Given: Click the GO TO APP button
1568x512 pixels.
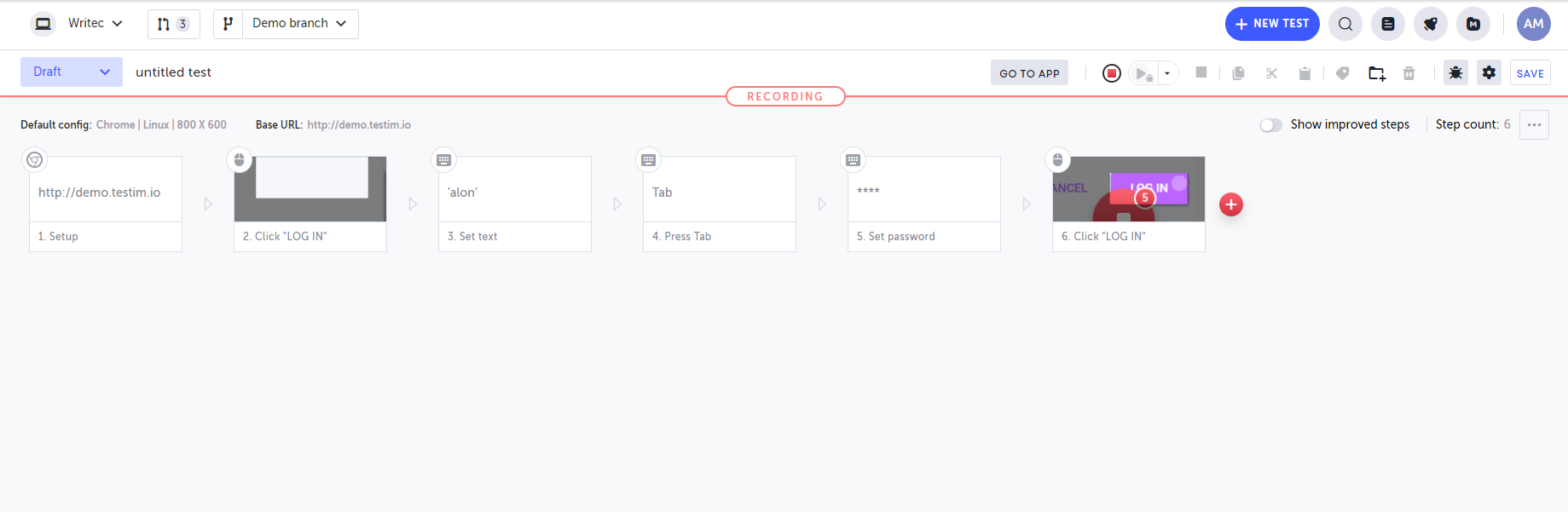Looking at the screenshot, I should 1029,73.
